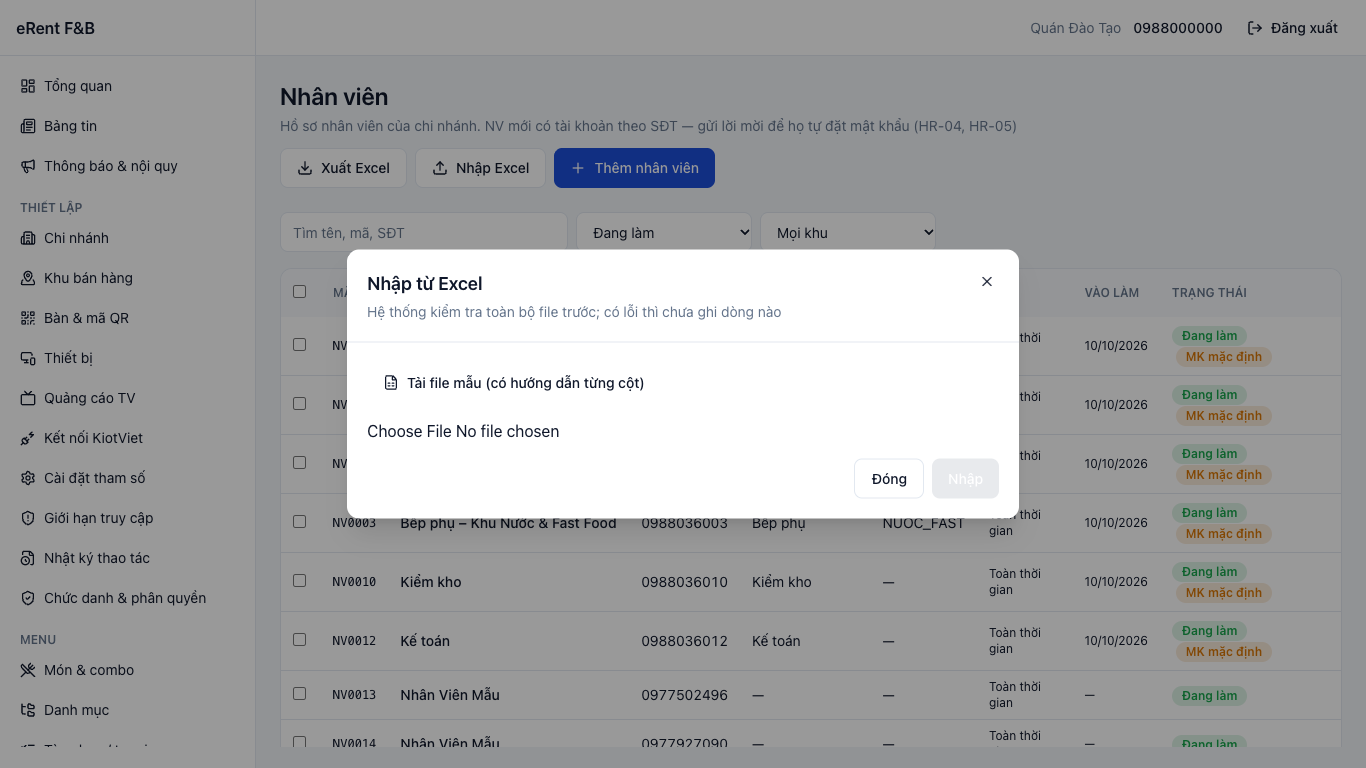Screen dimensions: 1366x768
Task: Click the Khu bán hàng map pin icon
Action: click(x=28, y=278)
